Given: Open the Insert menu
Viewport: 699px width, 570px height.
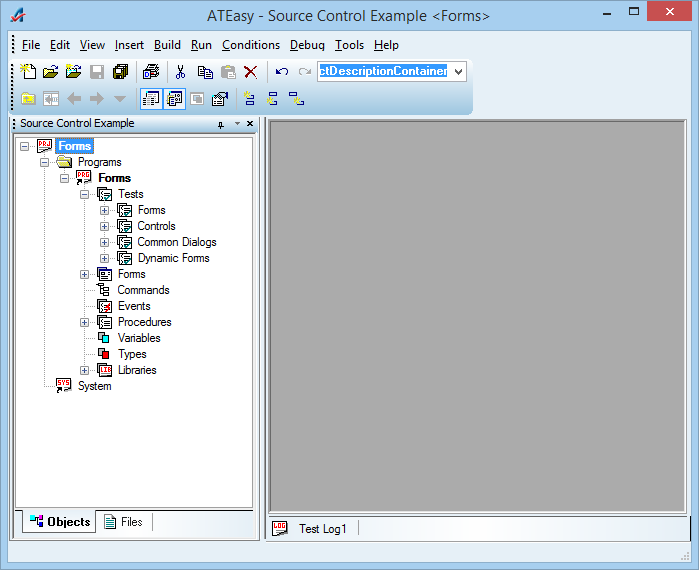Looking at the screenshot, I should (129, 45).
